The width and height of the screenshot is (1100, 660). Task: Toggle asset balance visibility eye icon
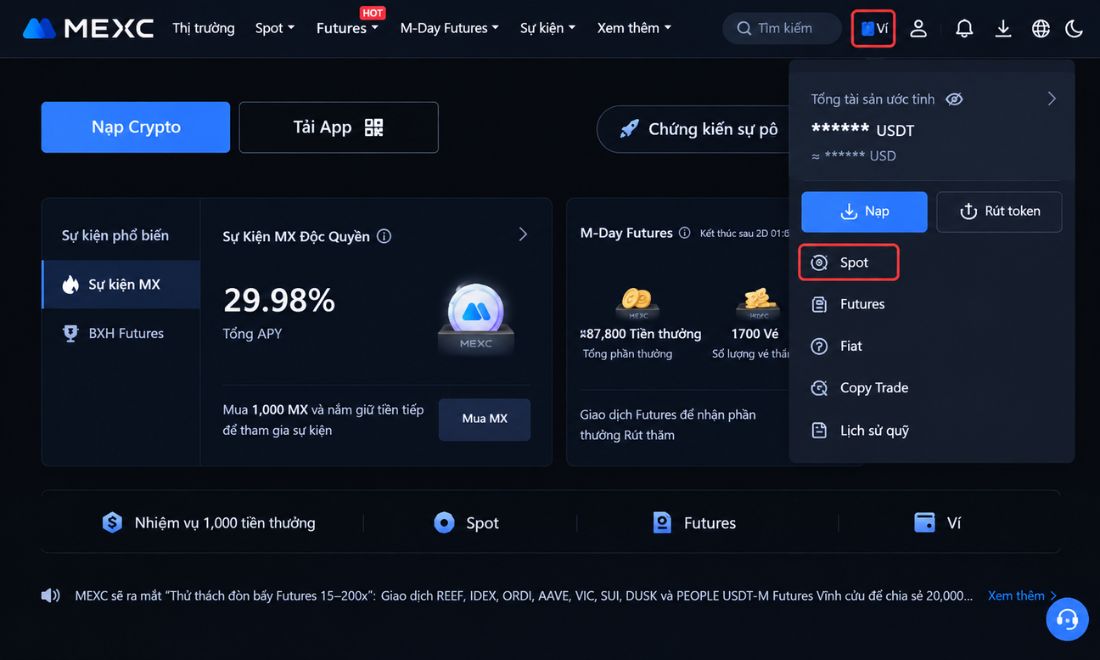pos(954,99)
